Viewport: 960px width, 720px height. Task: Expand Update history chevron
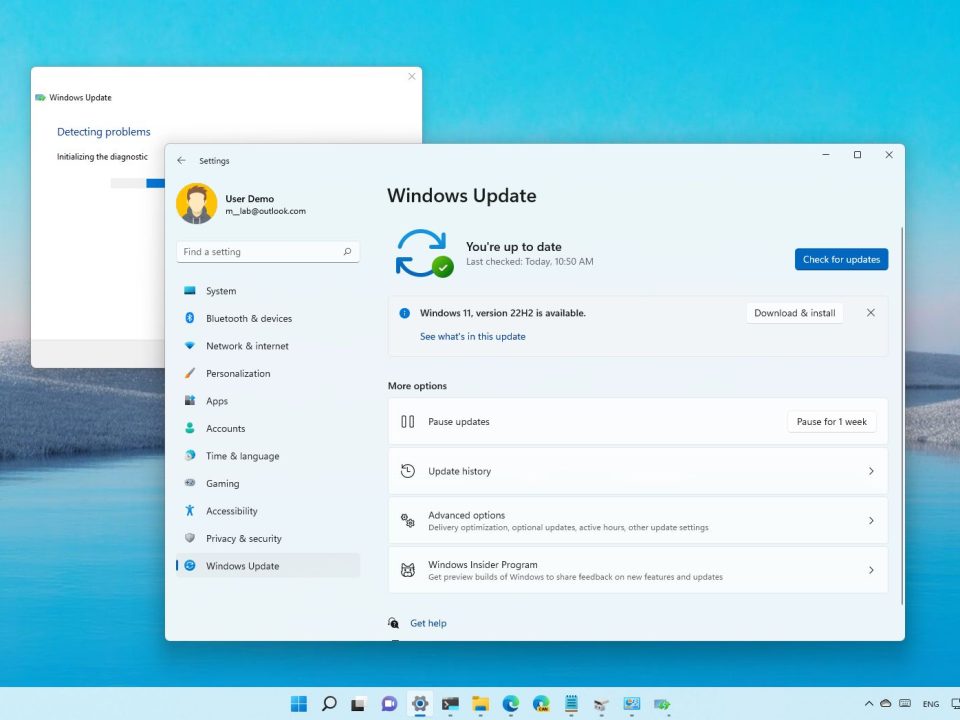(x=870, y=471)
